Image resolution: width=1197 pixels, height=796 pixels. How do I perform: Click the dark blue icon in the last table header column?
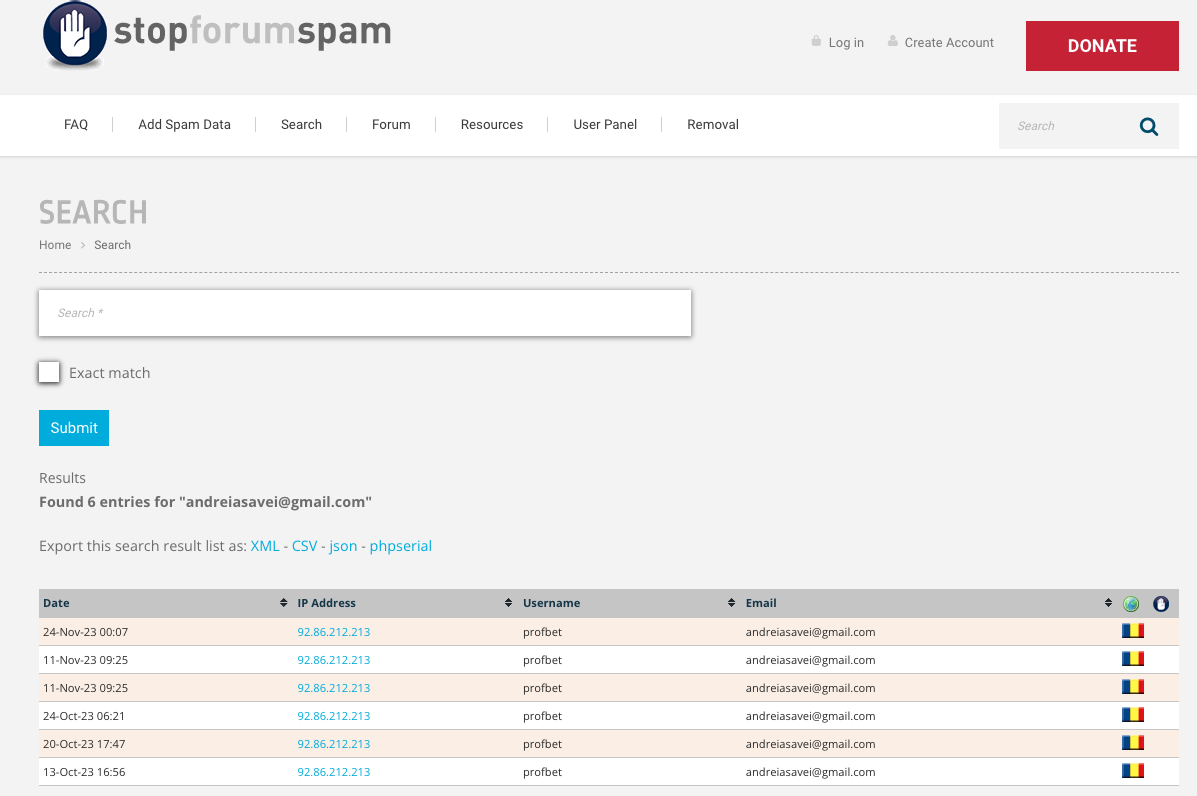pyautogui.click(x=1161, y=604)
